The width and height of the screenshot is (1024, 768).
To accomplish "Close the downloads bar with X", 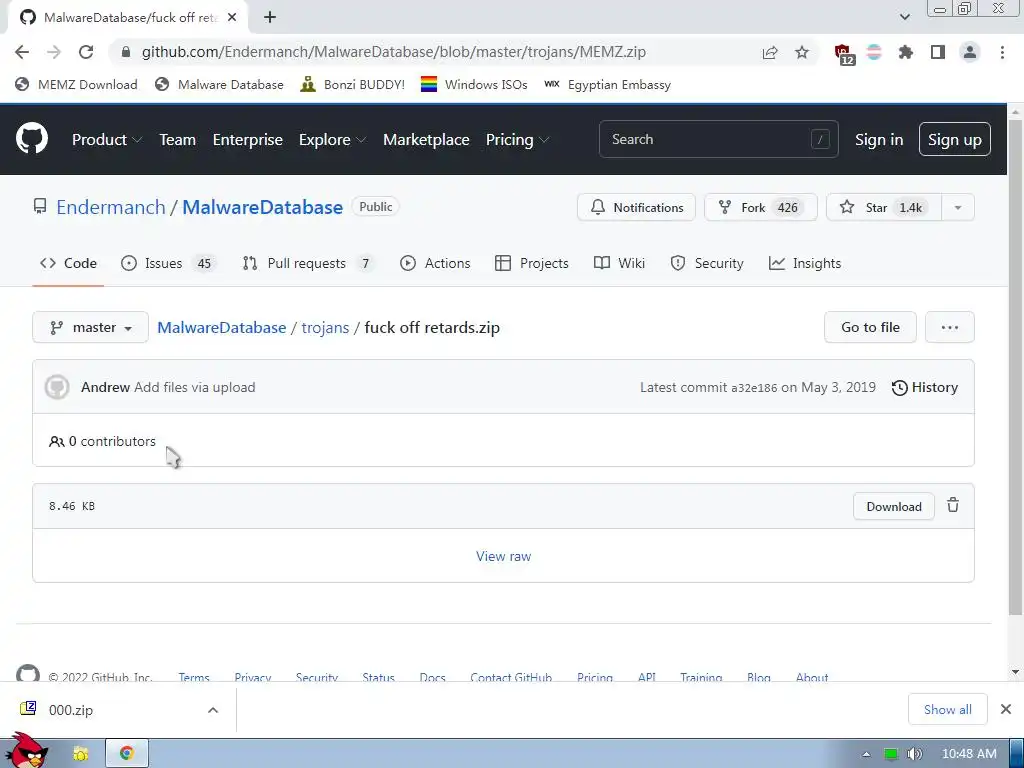I will 1006,709.
